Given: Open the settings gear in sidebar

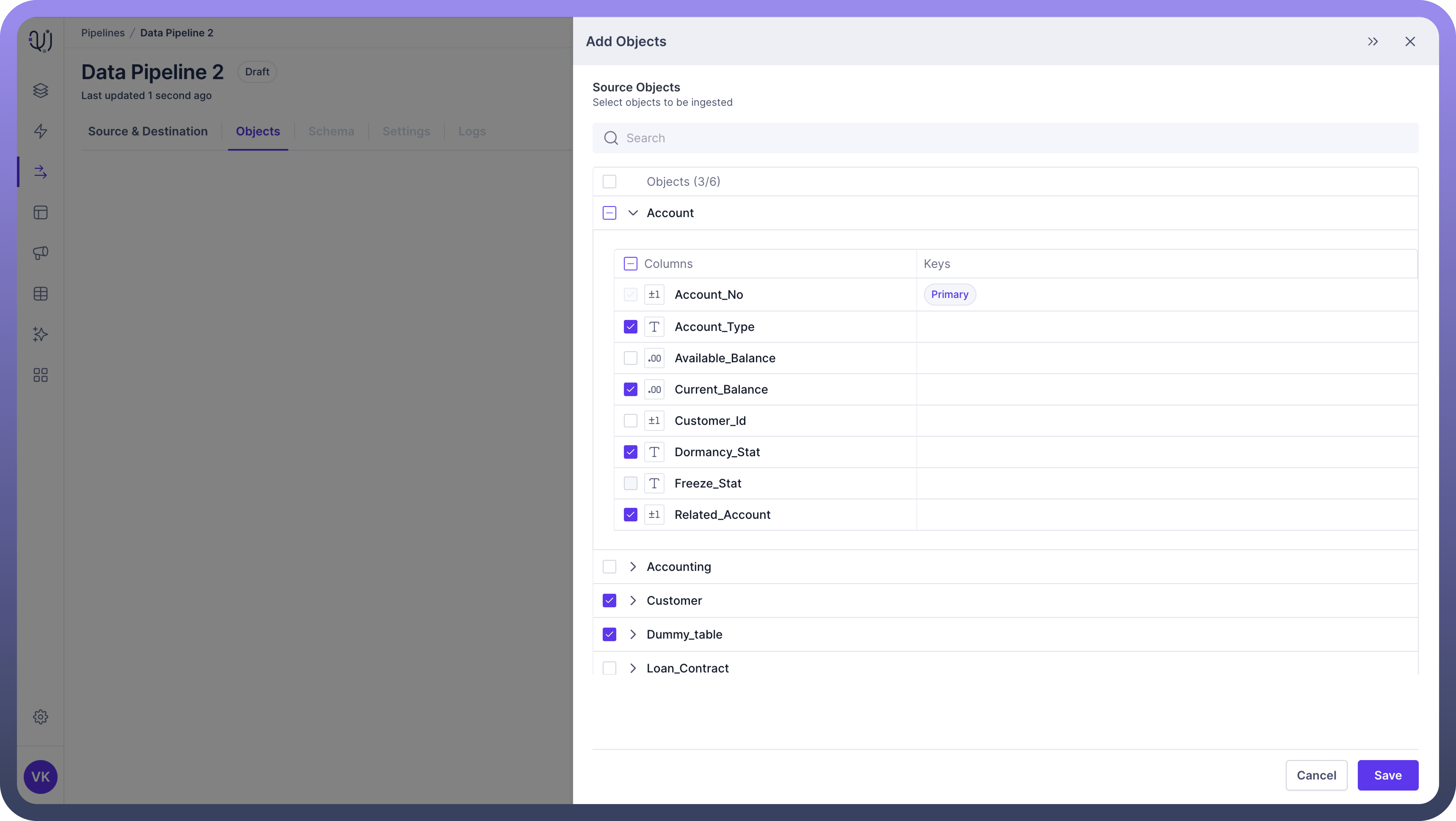Looking at the screenshot, I should click(40, 716).
